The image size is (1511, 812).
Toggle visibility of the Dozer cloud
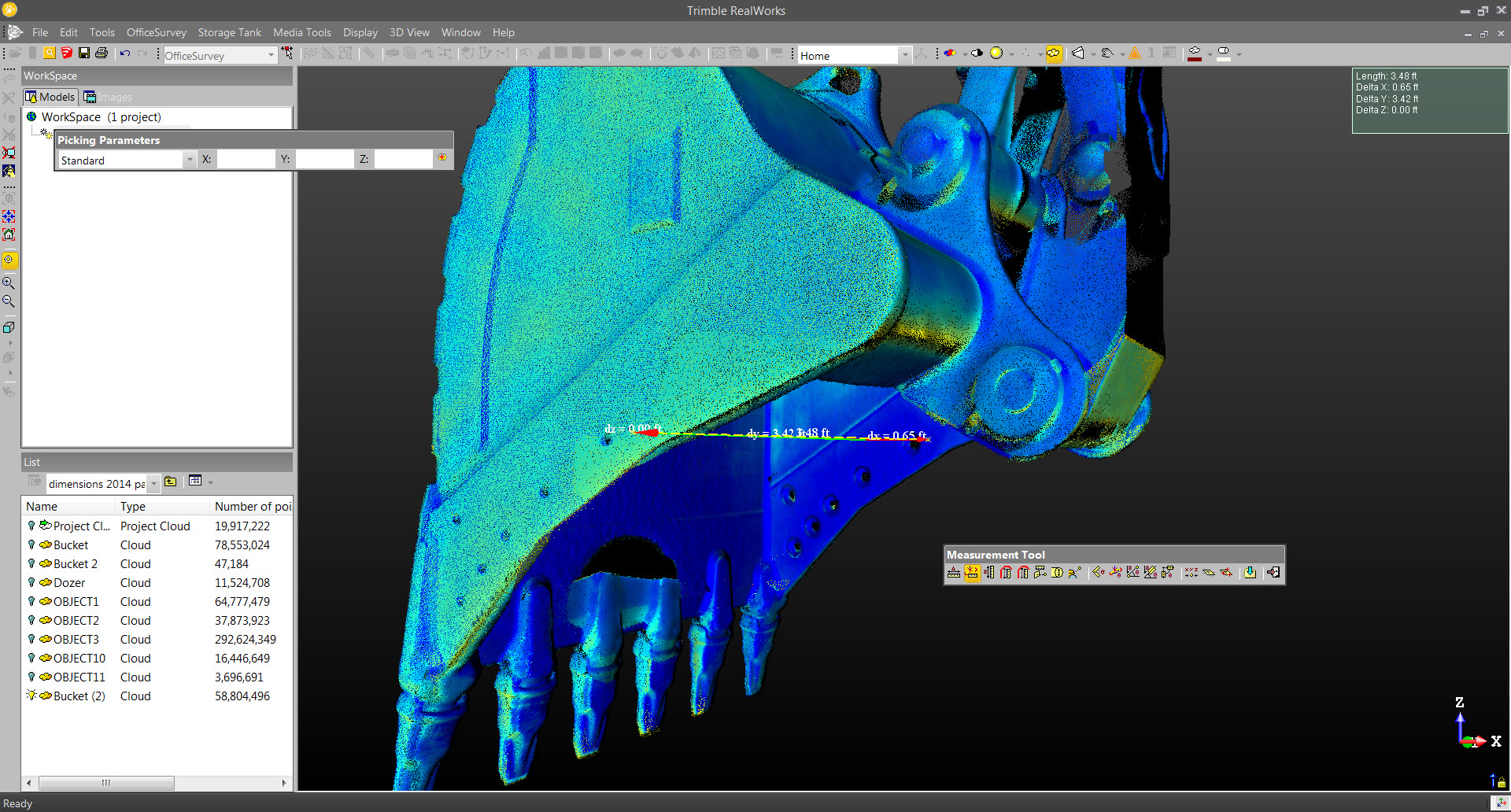point(31,583)
